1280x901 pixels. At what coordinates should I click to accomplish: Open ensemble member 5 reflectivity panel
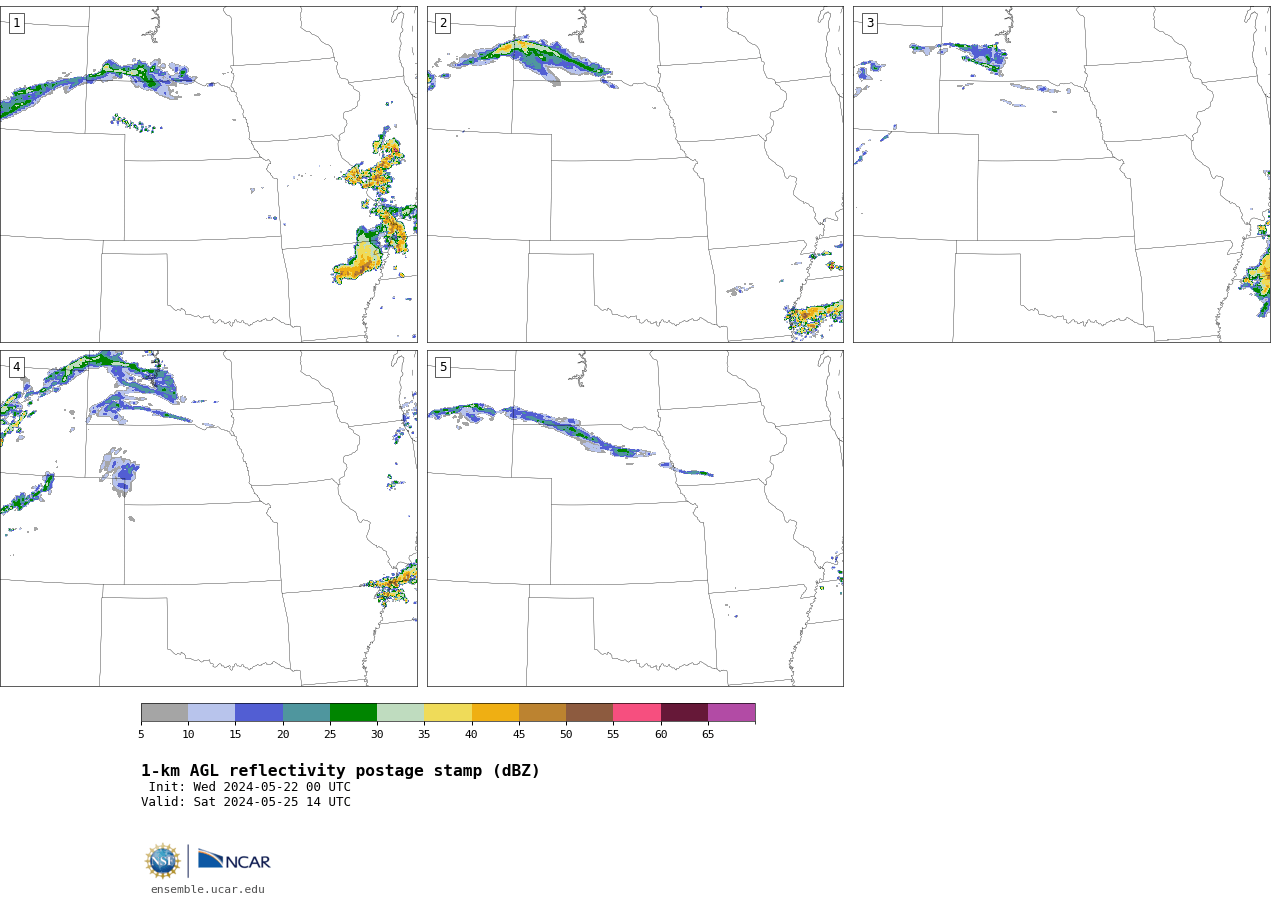635,518
